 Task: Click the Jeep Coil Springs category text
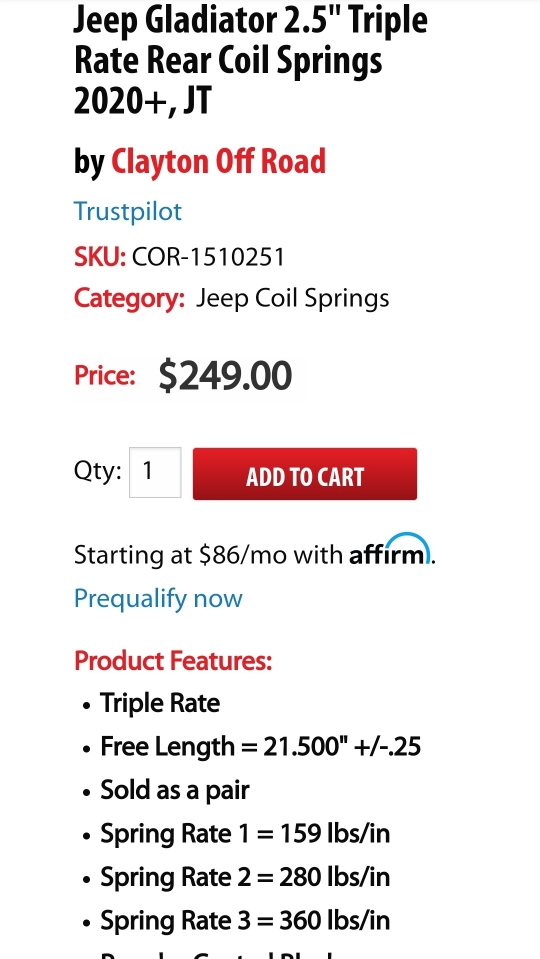pos(292,298)
